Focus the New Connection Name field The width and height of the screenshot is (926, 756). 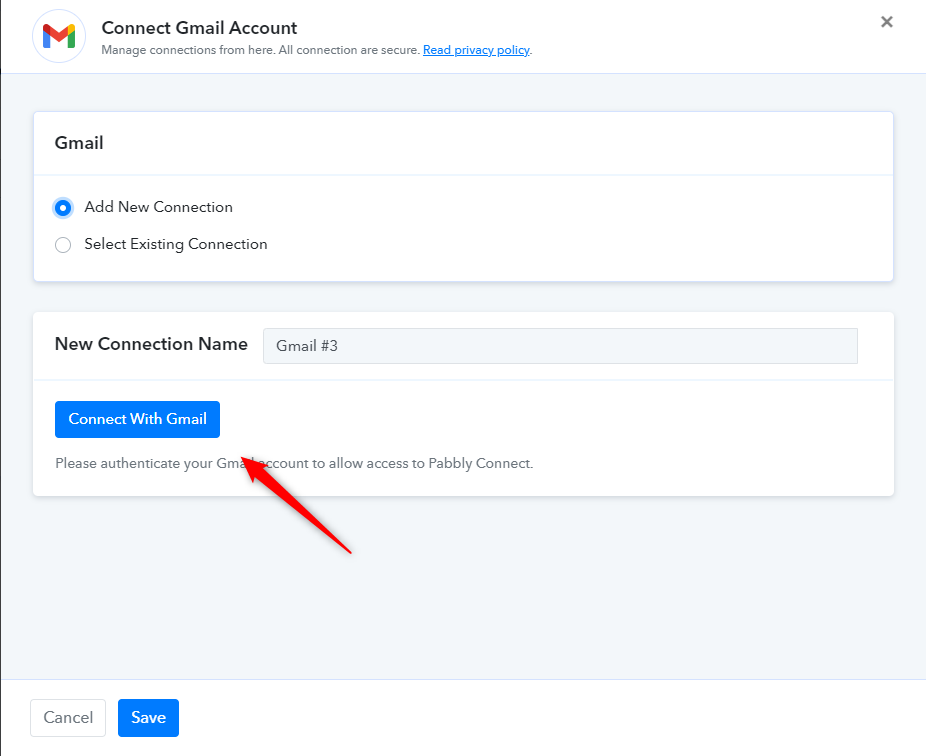click(560, 346)
